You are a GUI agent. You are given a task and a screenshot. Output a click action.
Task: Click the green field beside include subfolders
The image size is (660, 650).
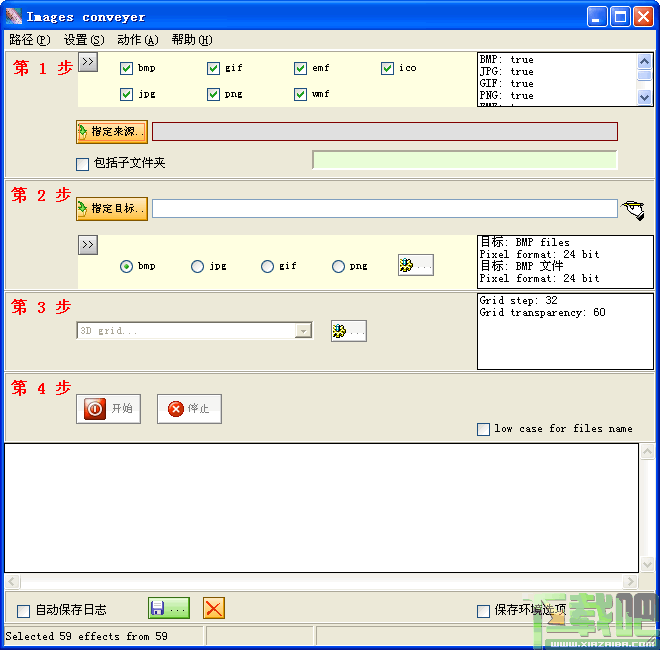pyautogui.click(x=465, y=160)
